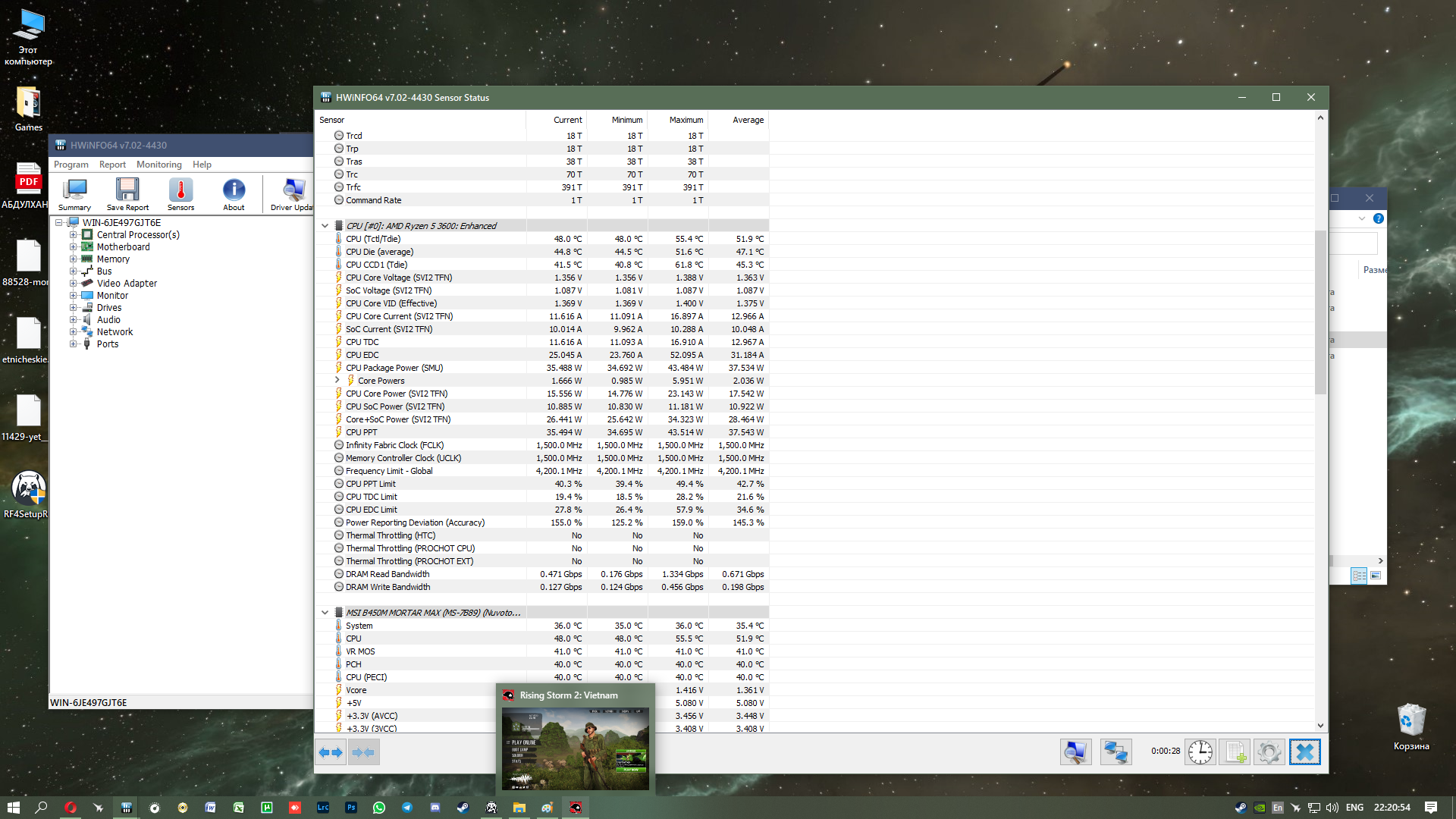Collapse the AMD Ryzen 5 3600 sensor group
1456x819 pixels.
point(325,226)
